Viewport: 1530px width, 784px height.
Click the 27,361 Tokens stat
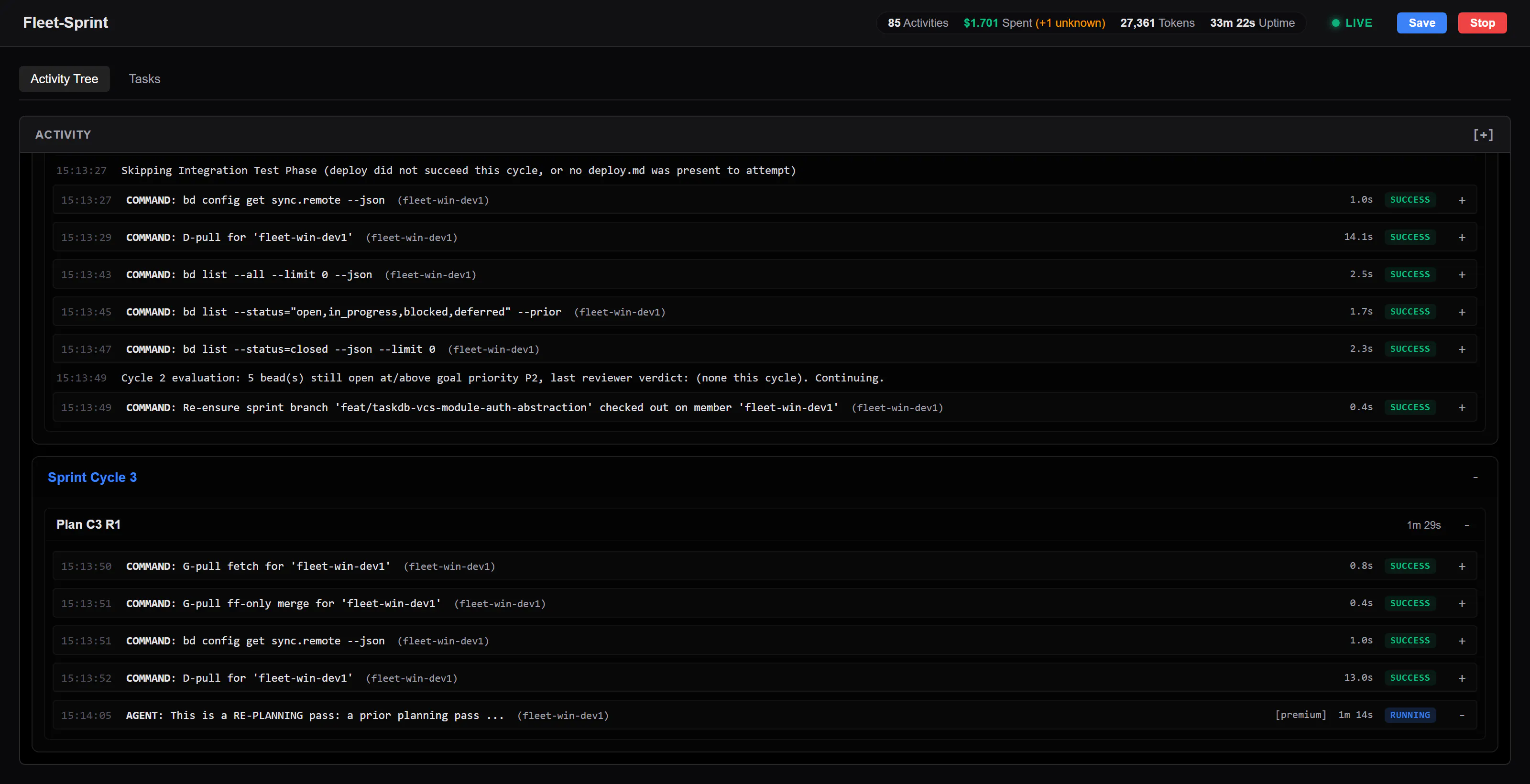point(1157,22)
